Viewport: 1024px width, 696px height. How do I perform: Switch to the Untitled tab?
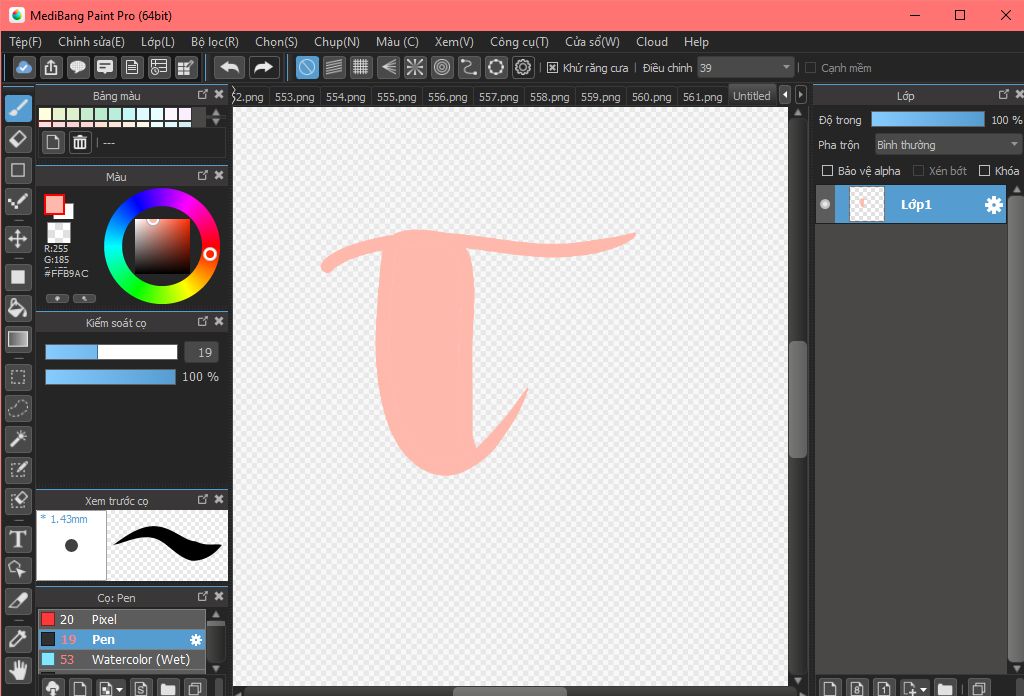(752, 96)
